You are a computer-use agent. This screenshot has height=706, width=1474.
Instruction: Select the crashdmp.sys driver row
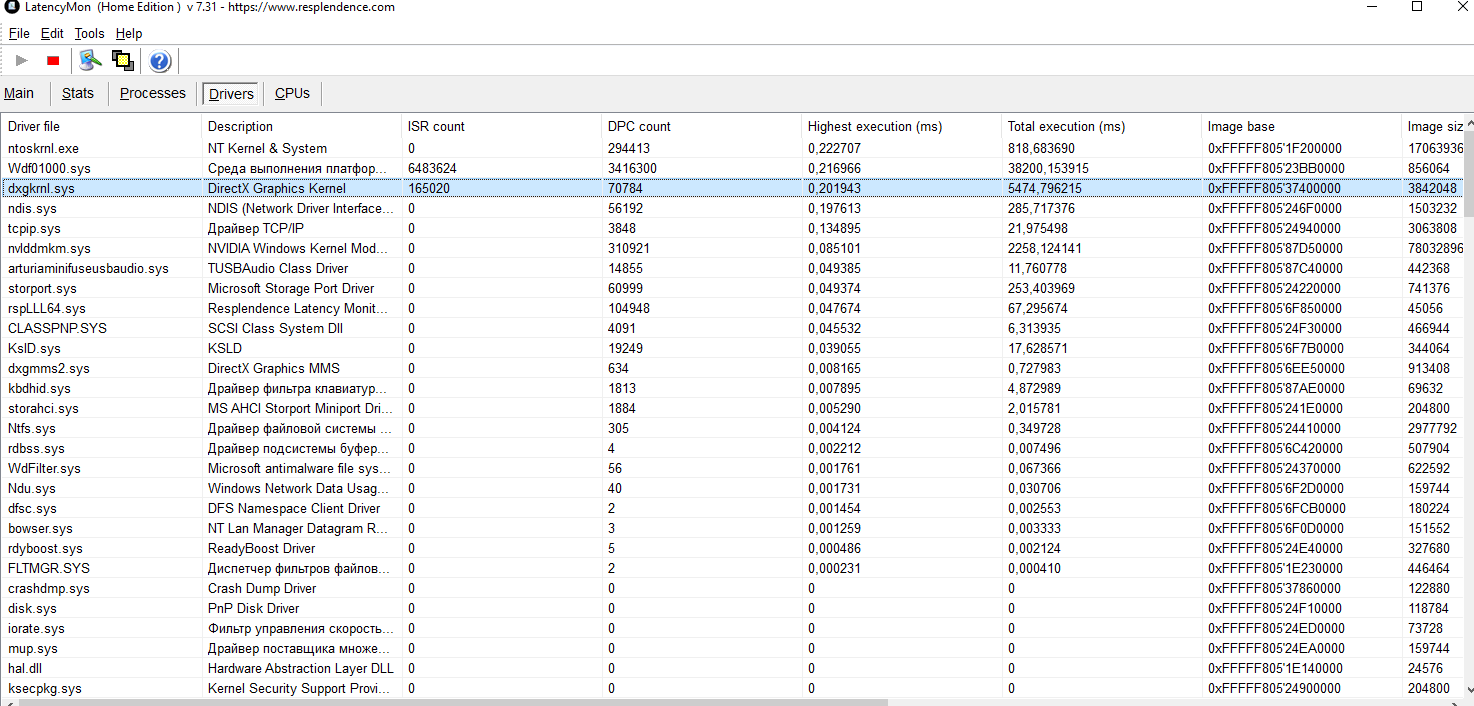pos(732,588)
